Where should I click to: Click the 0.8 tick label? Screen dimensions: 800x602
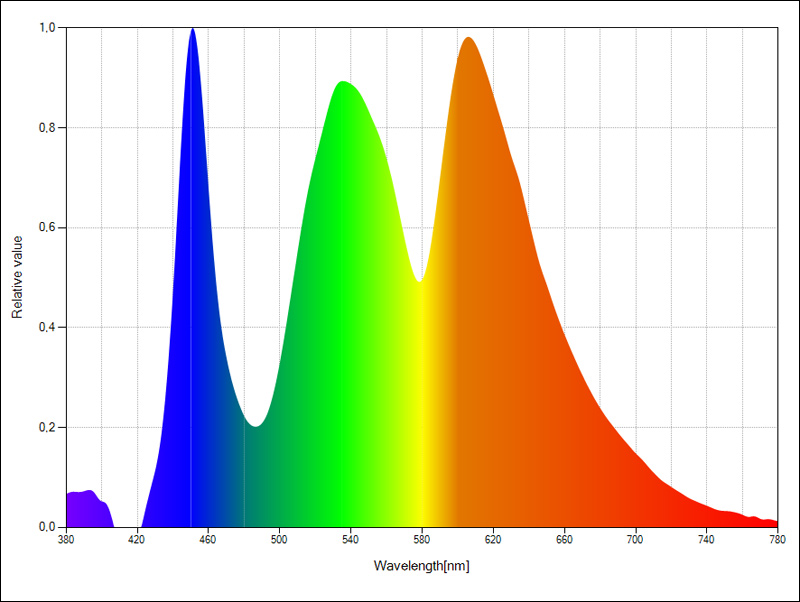point(47,128)
